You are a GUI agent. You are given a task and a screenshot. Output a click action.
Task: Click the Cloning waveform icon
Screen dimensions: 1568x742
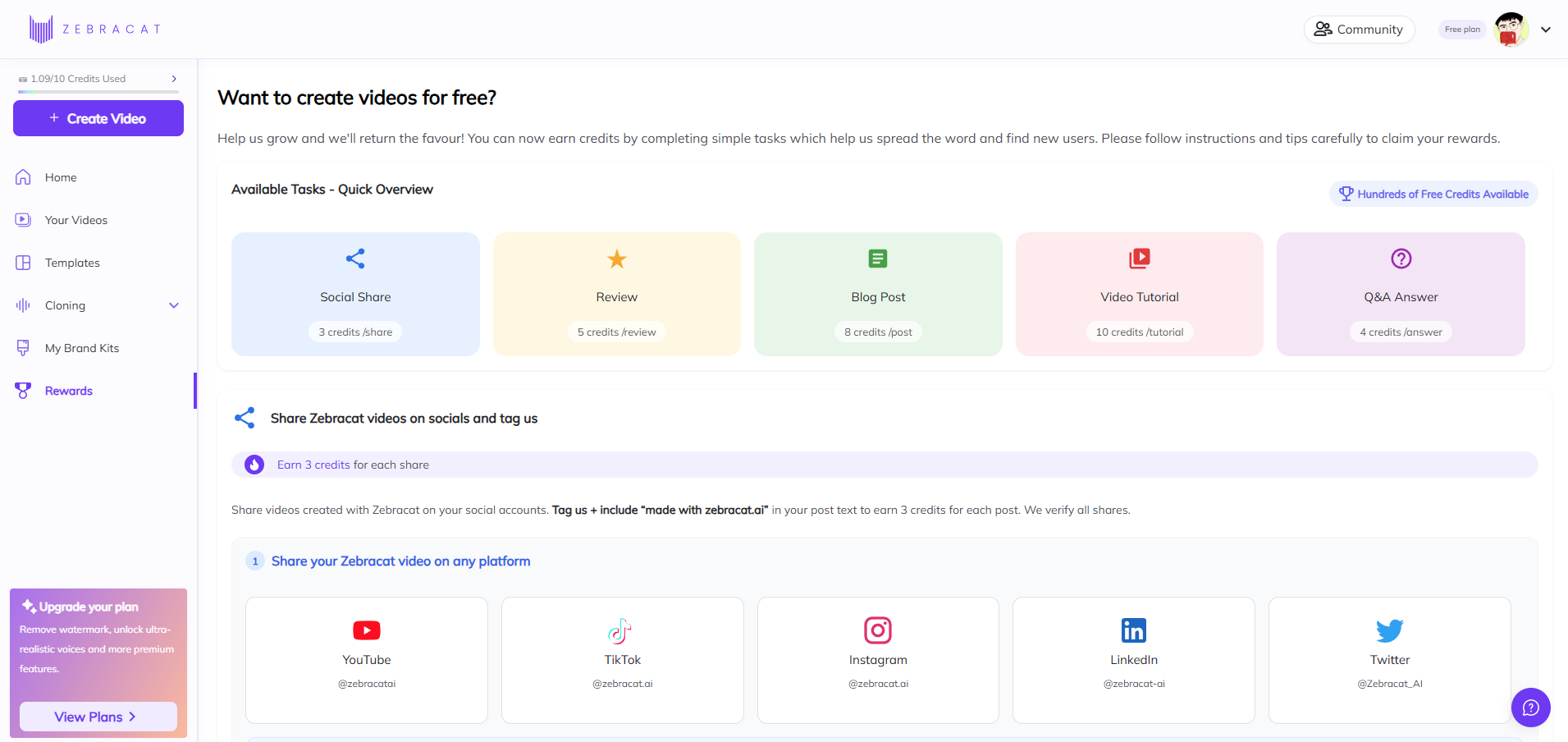23,305
